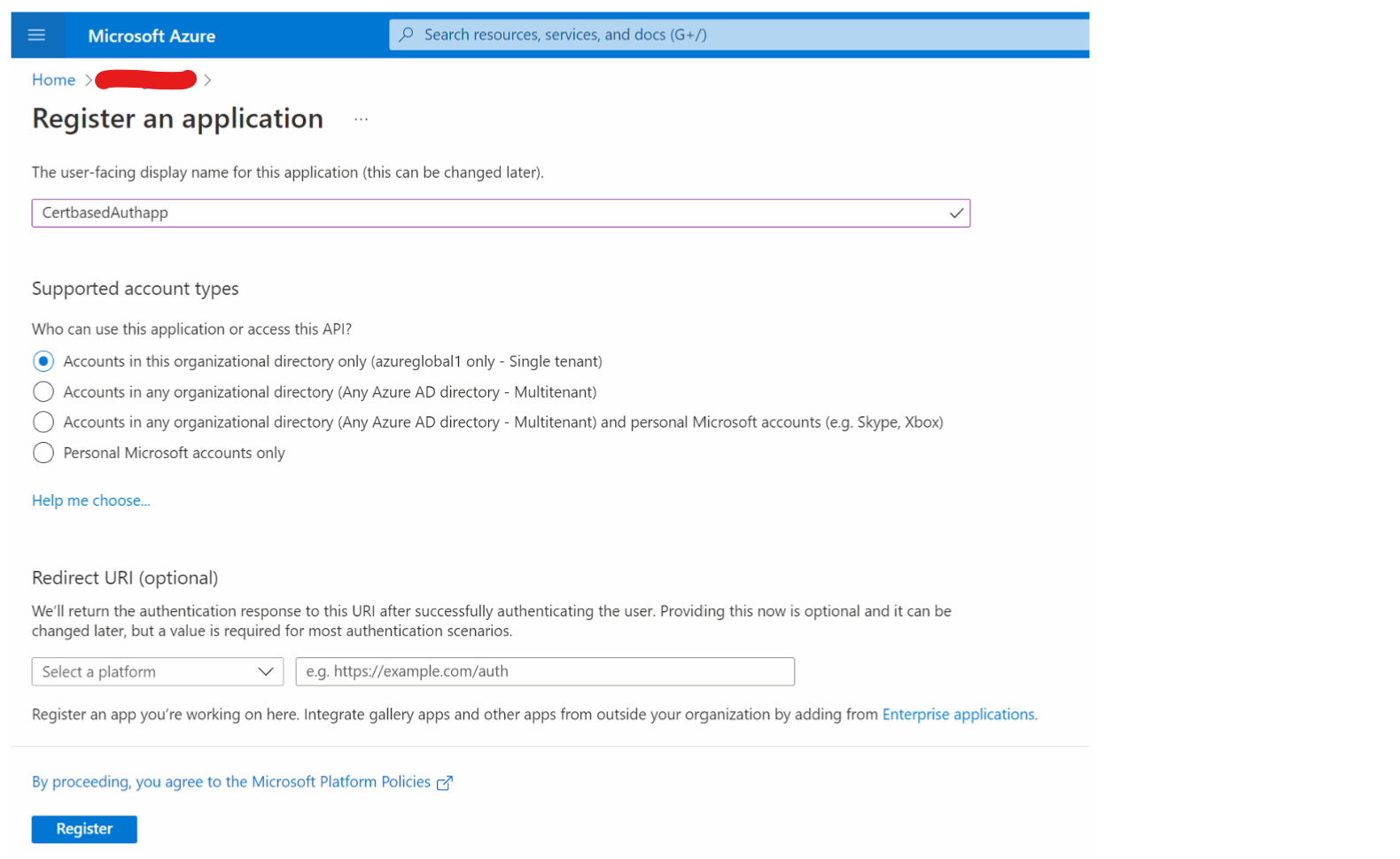Select Any Azure AD directory Multitenant option
The width and height of the screenshot is (1400, 859).
pyautogui.click(x=43, y=392)
